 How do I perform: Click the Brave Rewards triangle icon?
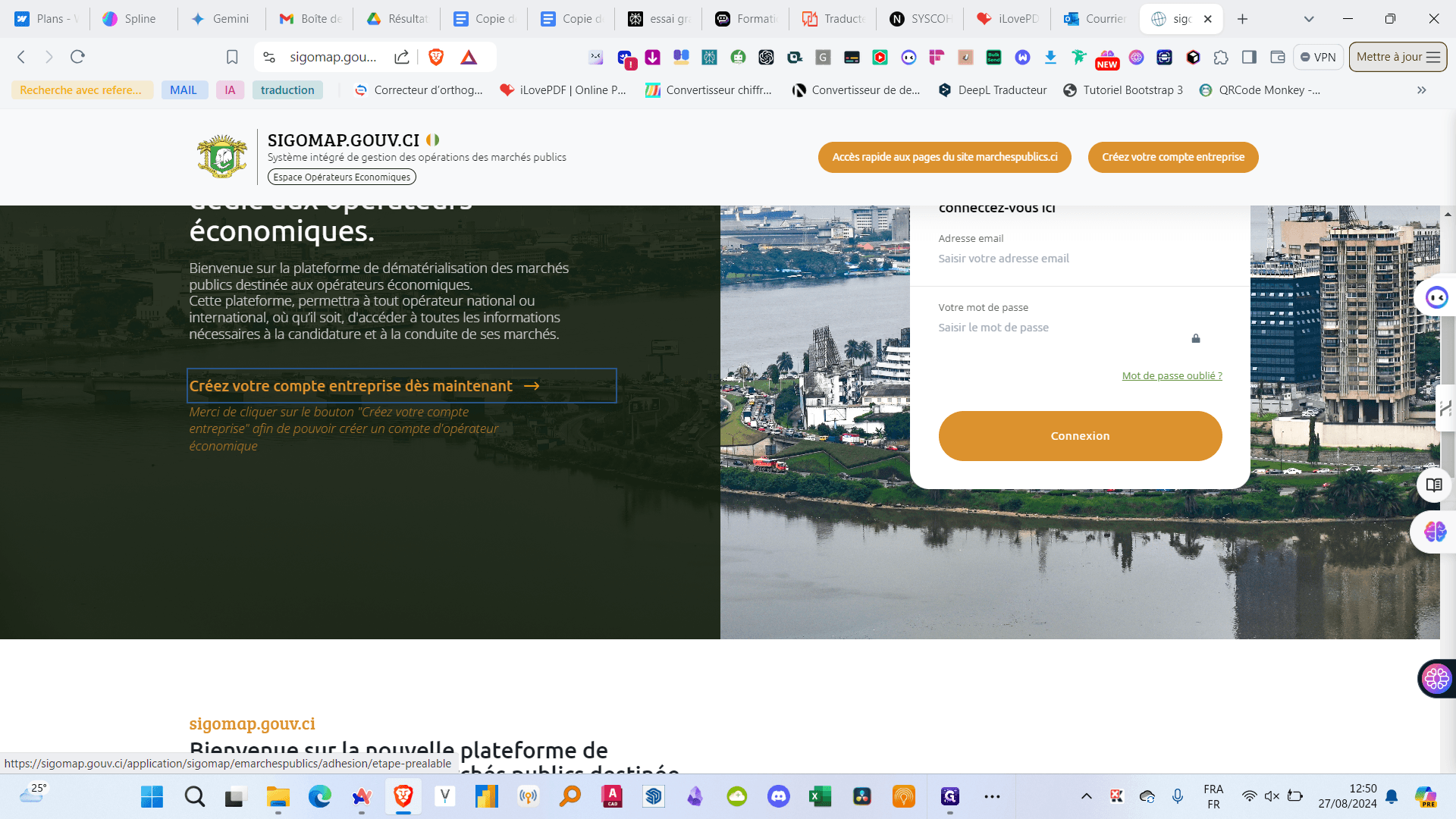coord(469,57)
